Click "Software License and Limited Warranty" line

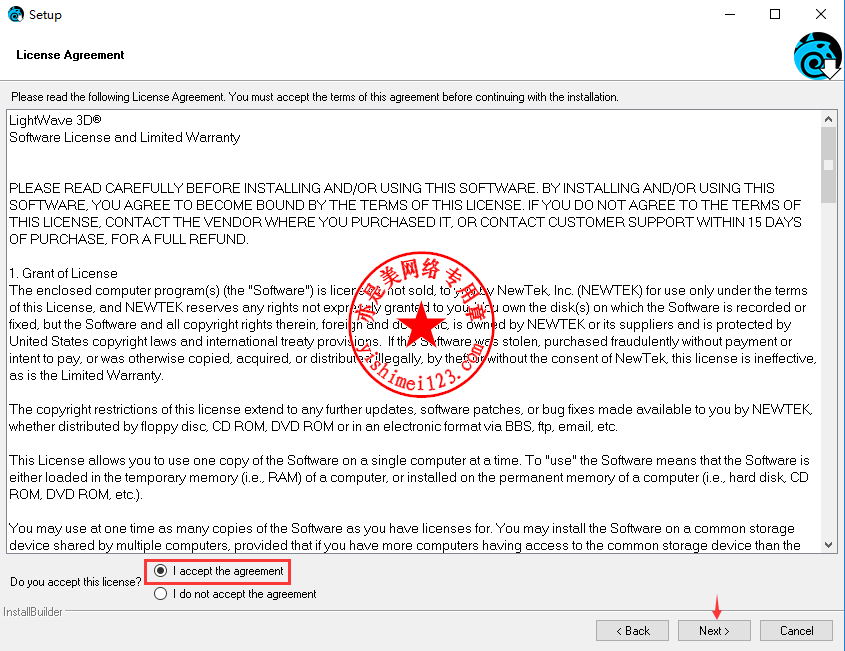point(124,137)
